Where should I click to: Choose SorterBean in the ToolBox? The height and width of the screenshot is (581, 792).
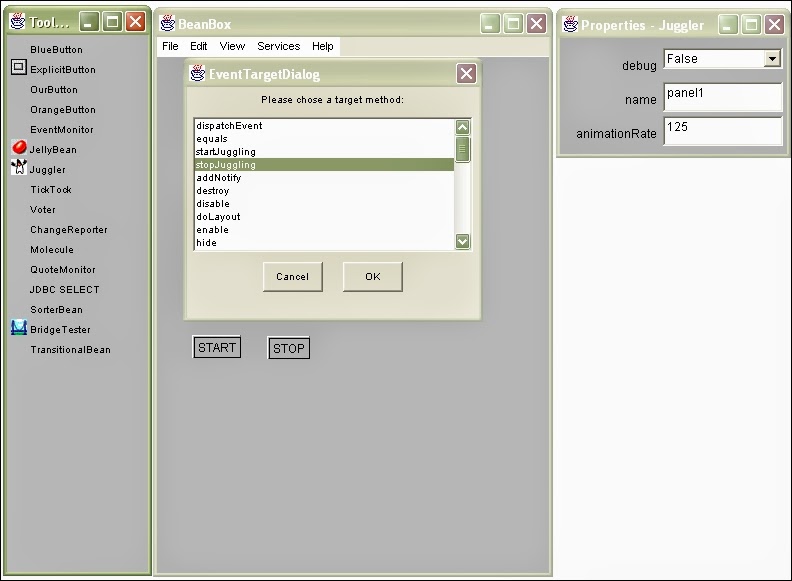pos(56,310)
